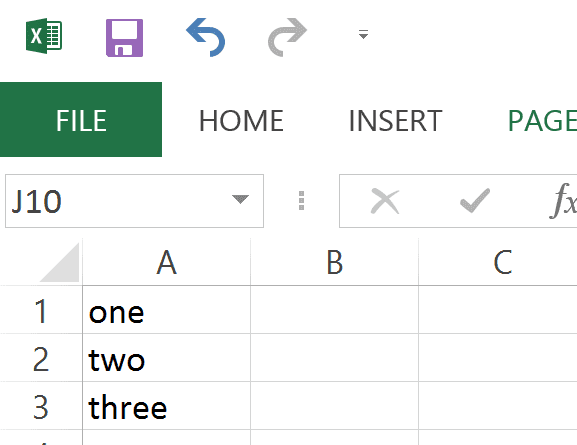Expand the Name Box dropdown arrow
This screenshot has width=577, height=445.
point(240,199)
